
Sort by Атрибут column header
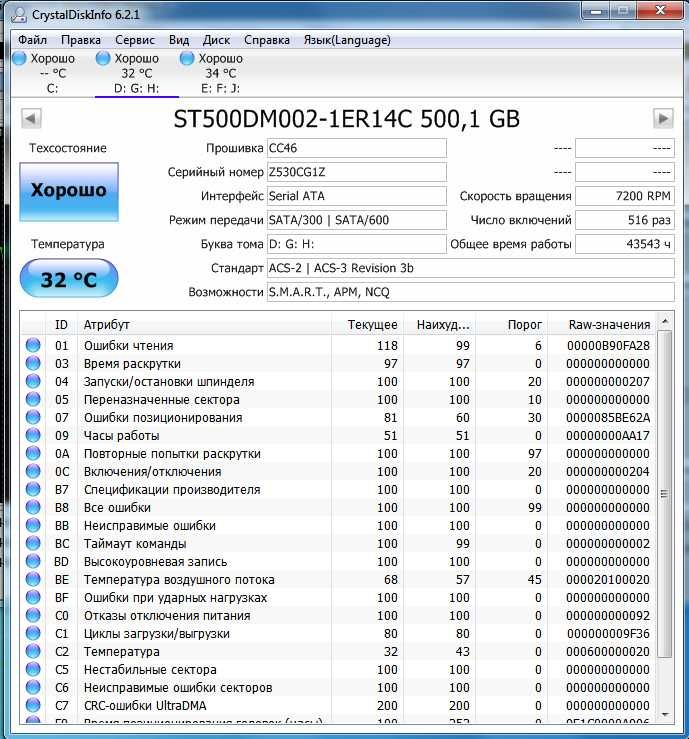click(x=204, y=325)
